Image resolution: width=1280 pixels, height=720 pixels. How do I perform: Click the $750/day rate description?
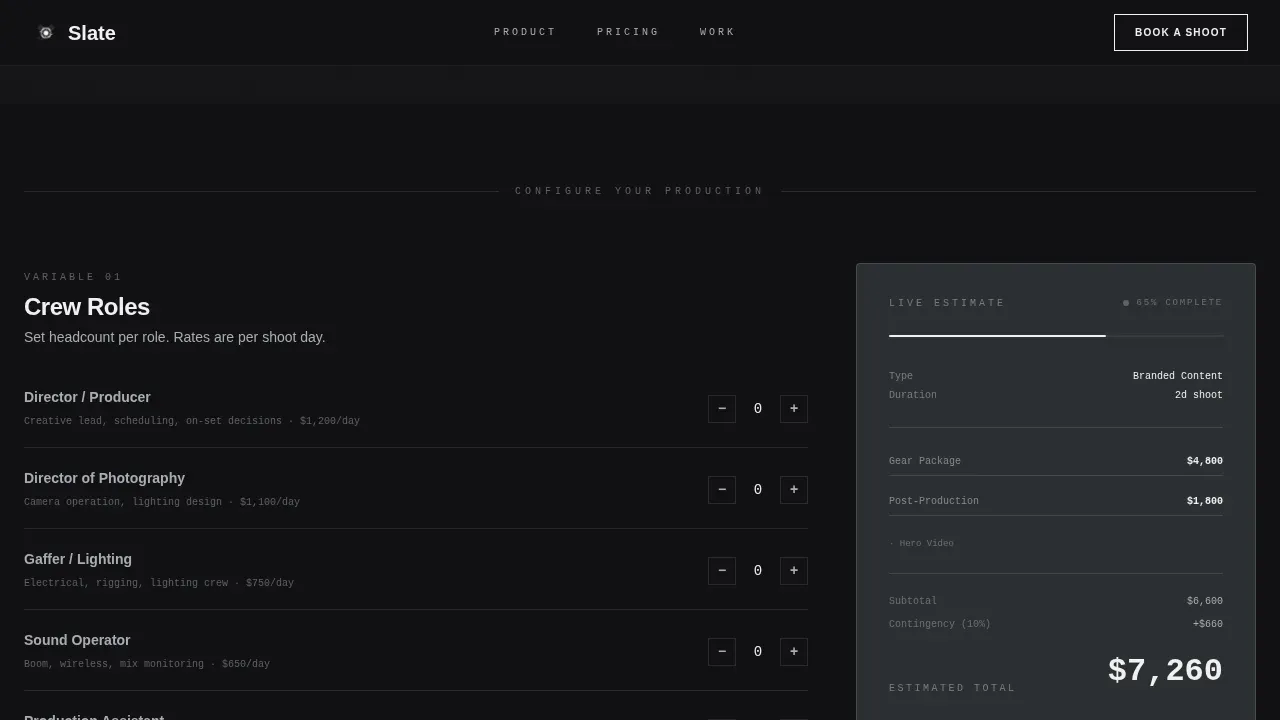pos(159,583)
